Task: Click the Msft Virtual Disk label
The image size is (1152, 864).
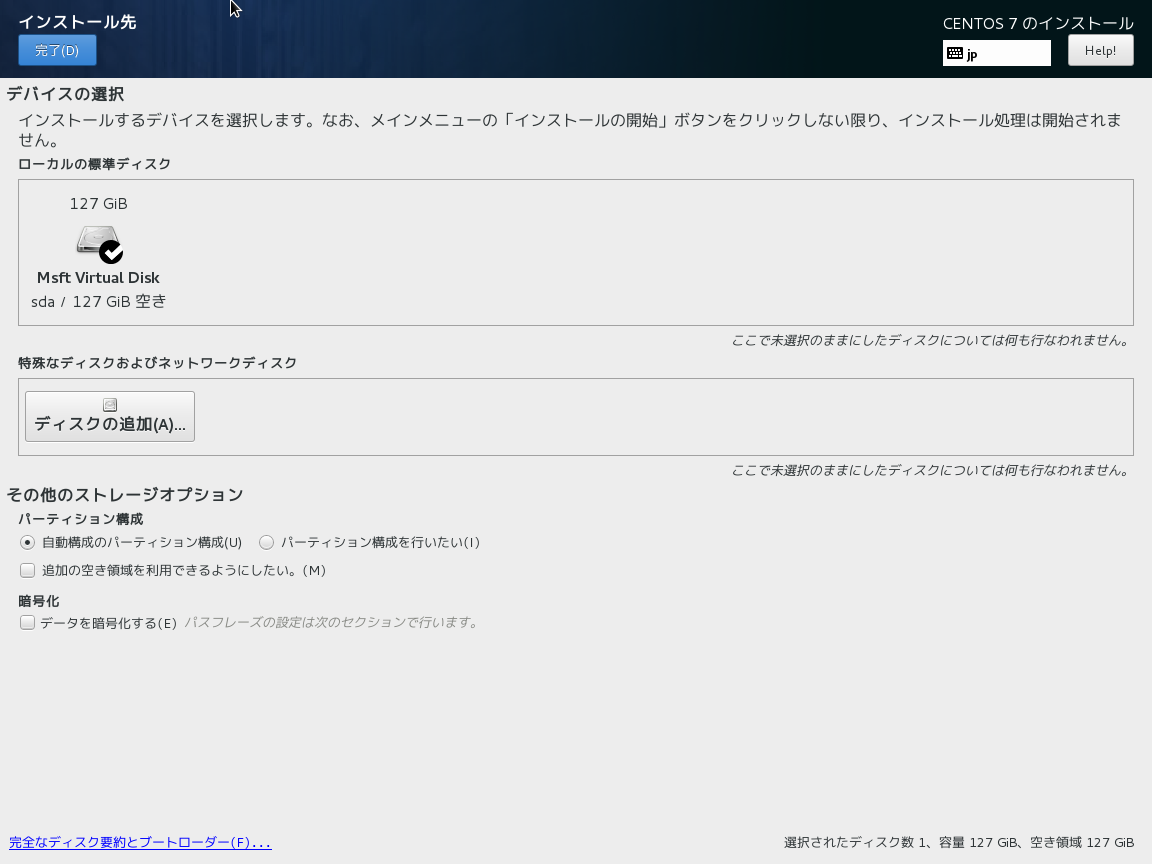Action: click(98, 278)
